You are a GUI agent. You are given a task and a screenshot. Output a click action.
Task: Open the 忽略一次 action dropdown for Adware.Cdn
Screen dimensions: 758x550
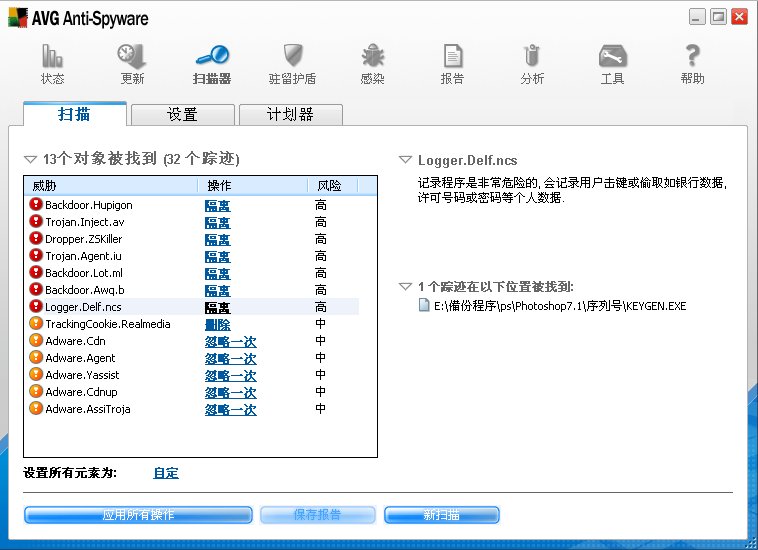(231, 342)
